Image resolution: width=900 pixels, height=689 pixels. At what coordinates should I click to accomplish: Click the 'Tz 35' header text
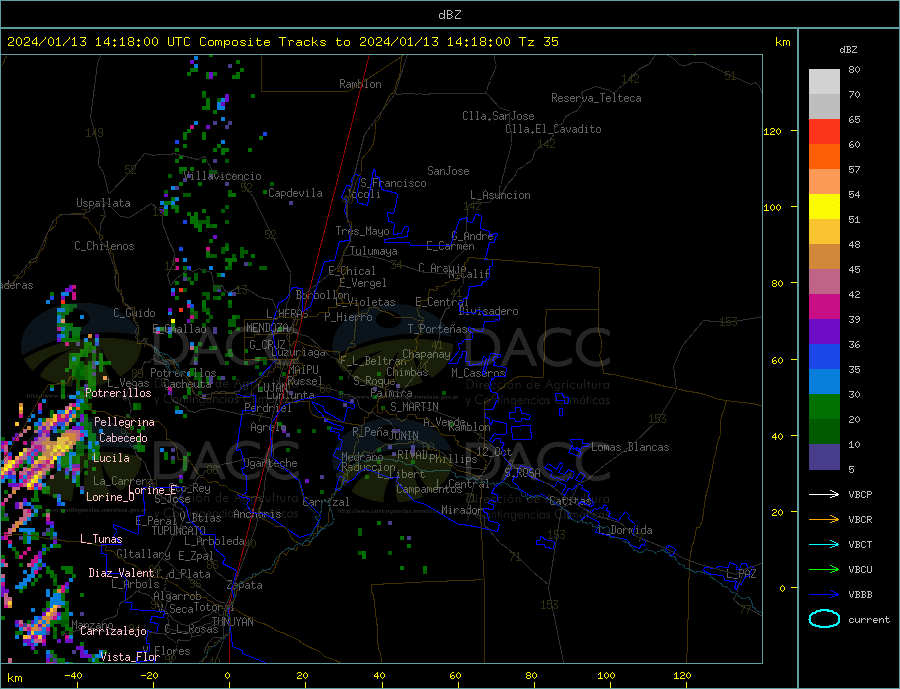(x=538, y=42)
